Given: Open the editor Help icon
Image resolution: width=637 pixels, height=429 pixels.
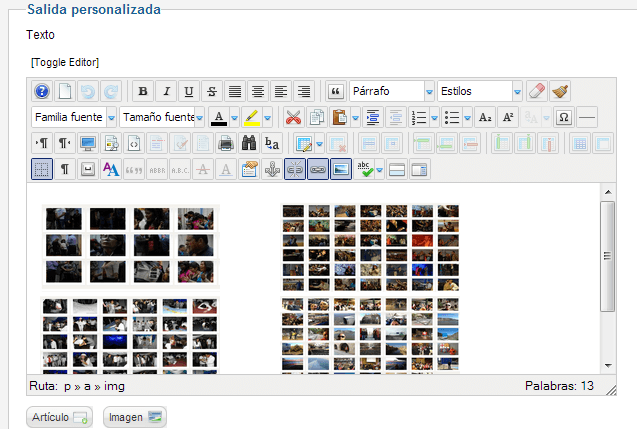Looking at the screenshot, I should click(x=42, y=91).
